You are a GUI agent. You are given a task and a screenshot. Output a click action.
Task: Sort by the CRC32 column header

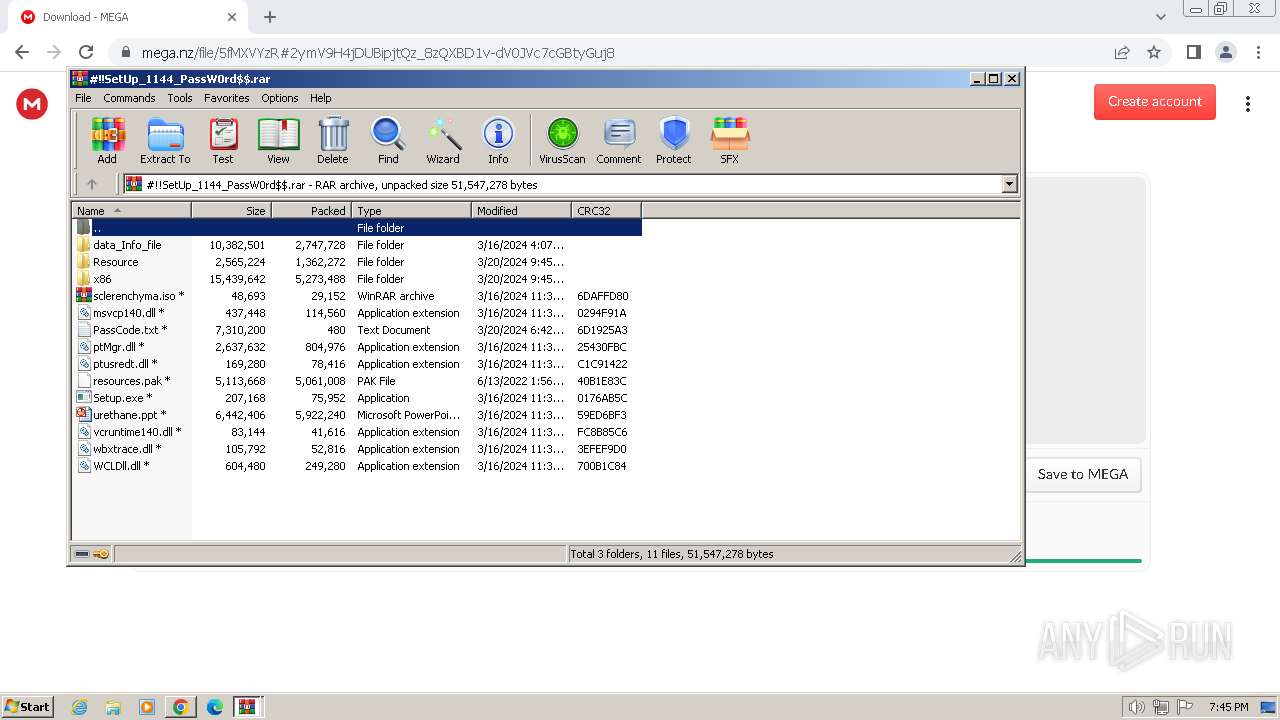(x=606, y=210)
